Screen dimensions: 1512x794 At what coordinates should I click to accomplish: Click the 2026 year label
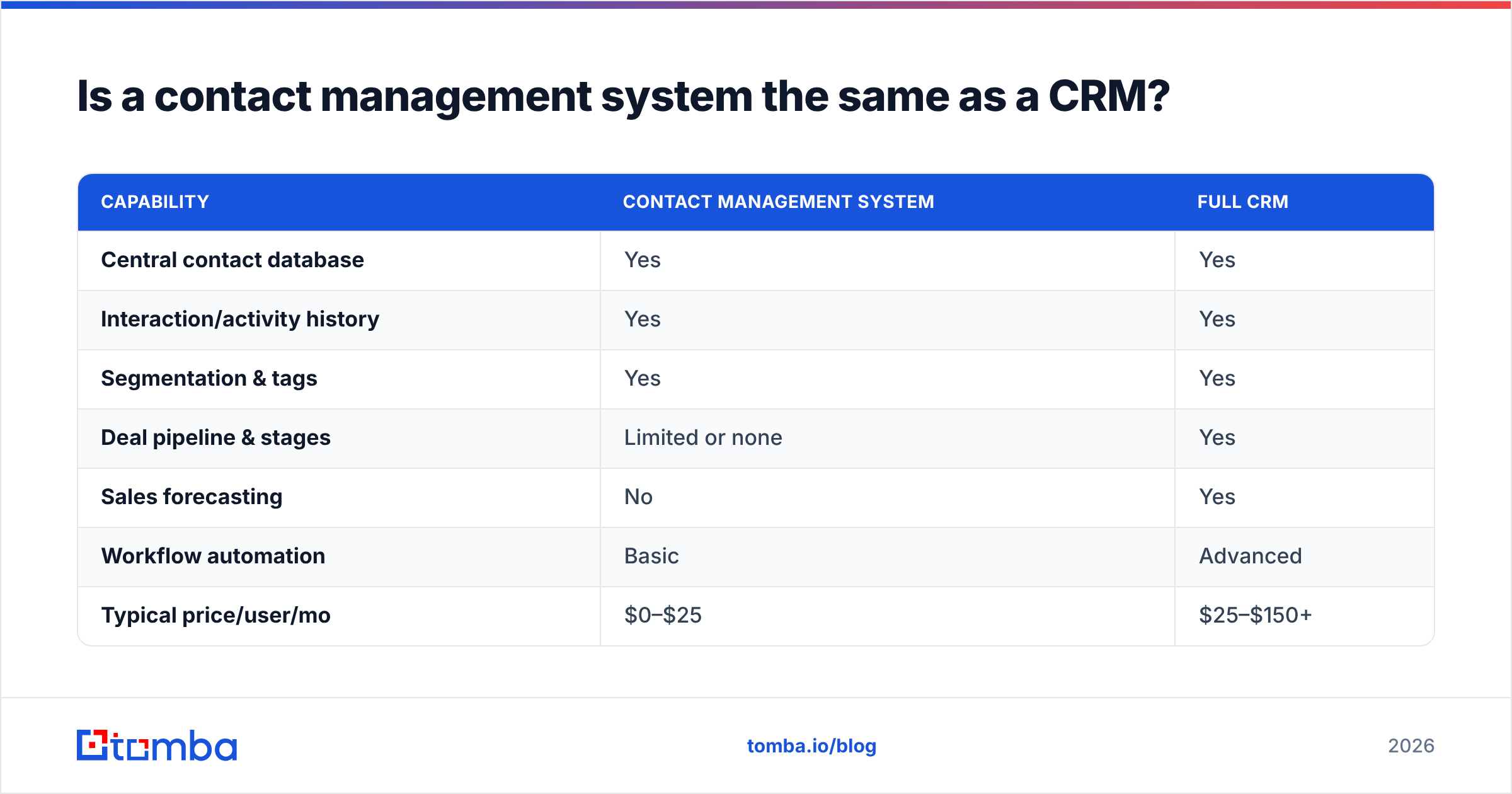[x=1411, y=746]
